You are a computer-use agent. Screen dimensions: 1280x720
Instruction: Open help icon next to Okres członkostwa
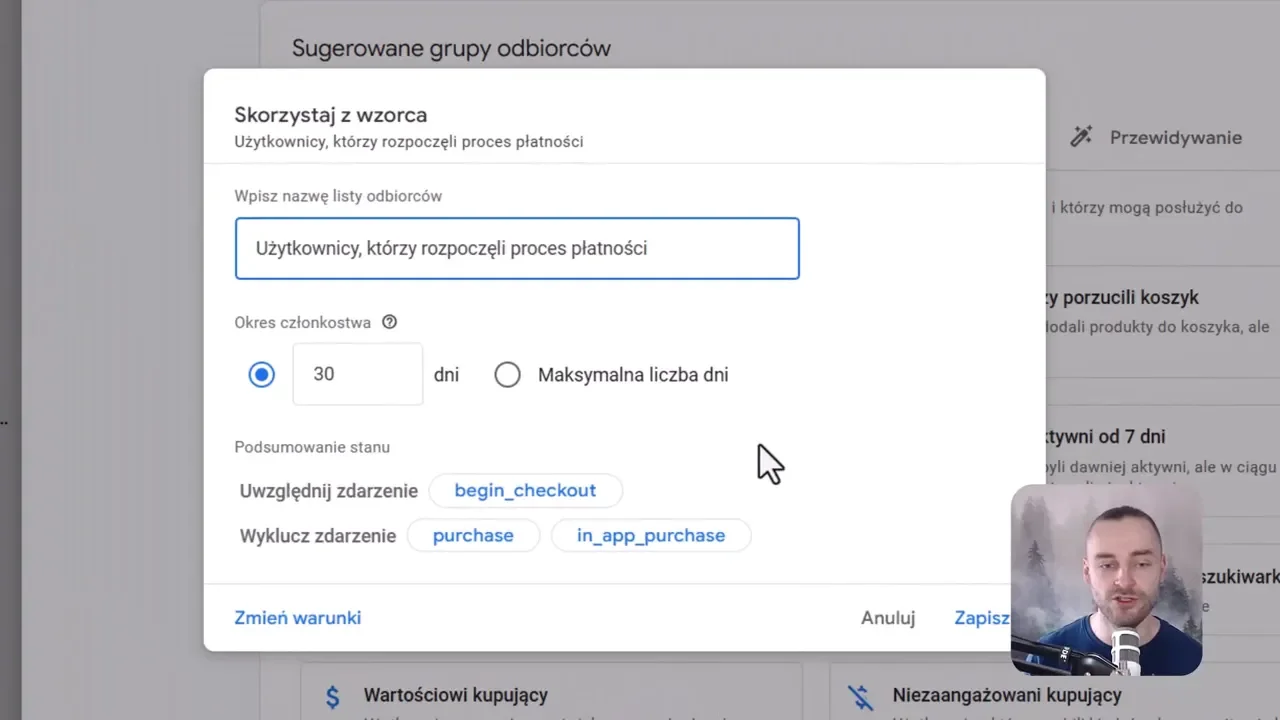click(390, 322)
